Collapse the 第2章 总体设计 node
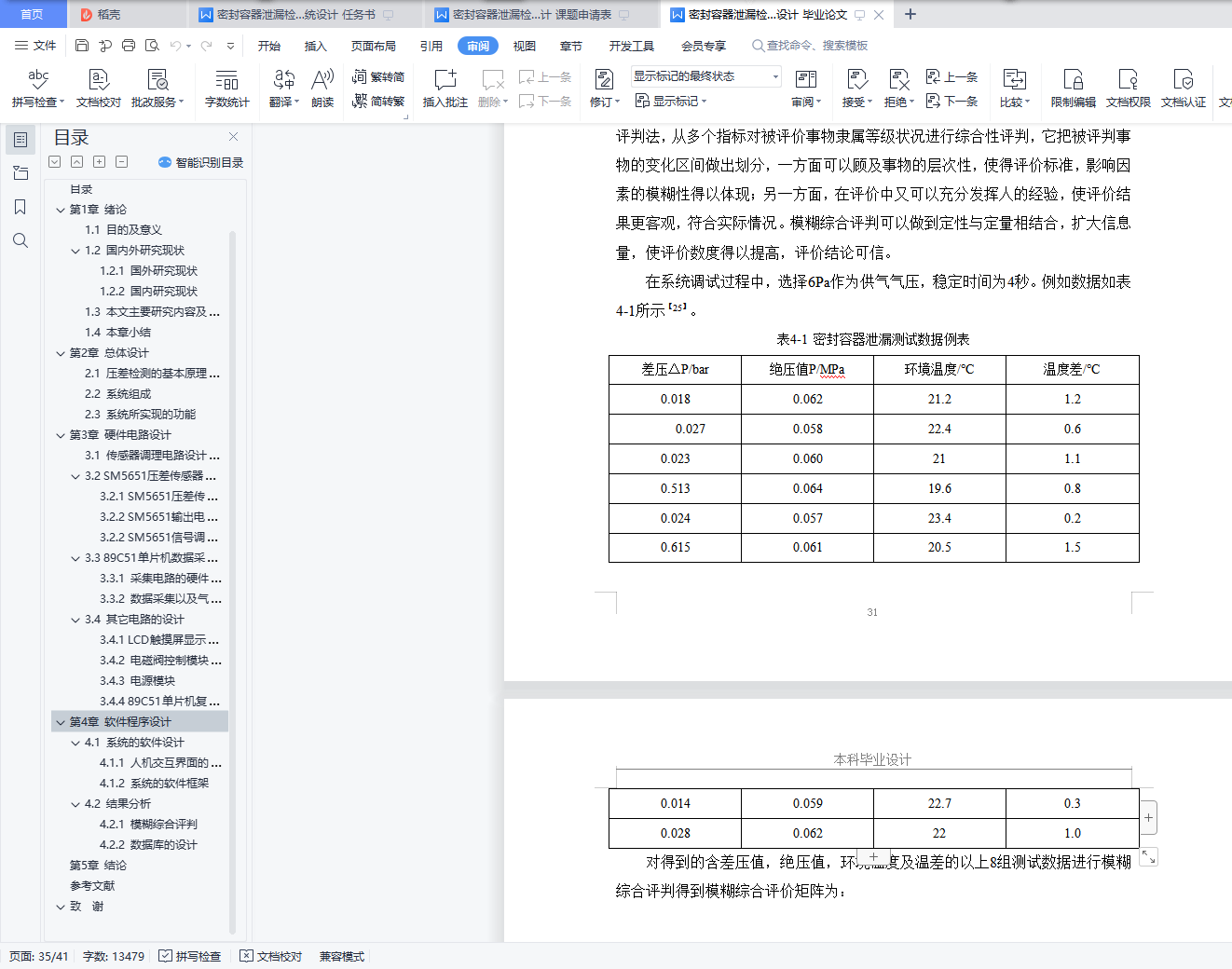 tap(61, 353)
